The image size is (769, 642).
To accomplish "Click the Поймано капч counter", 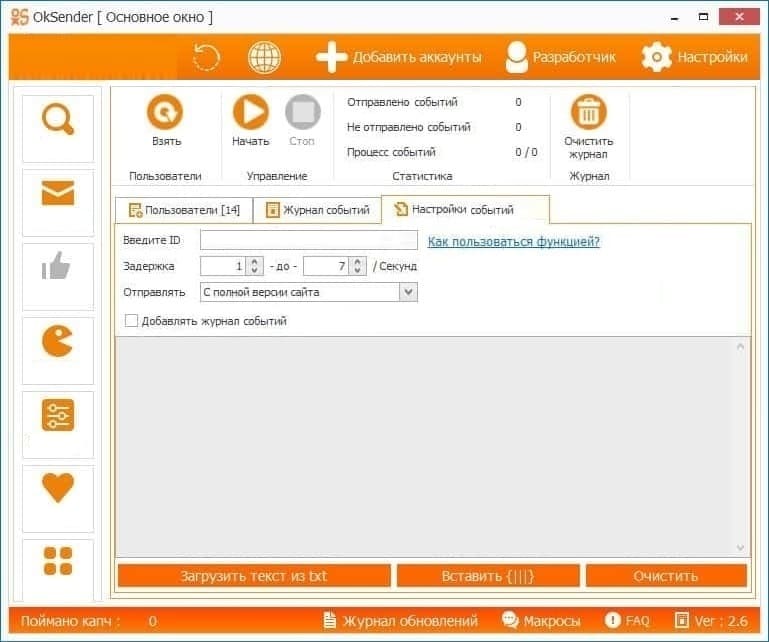I will click(x=89, y=621).
